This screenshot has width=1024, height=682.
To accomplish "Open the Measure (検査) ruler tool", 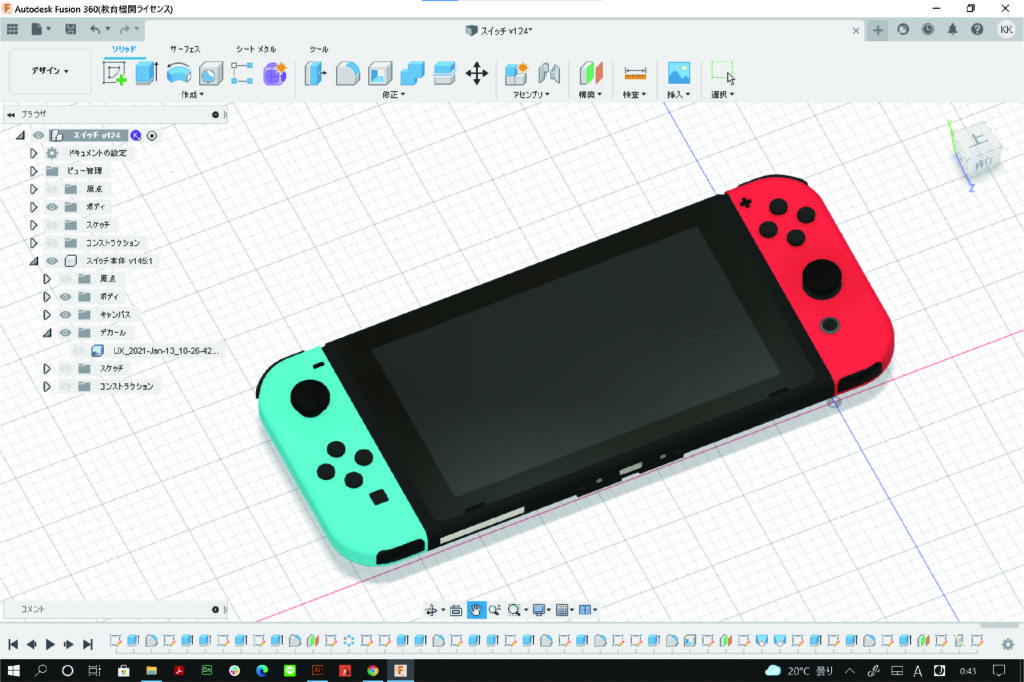I will coord(635,73).
